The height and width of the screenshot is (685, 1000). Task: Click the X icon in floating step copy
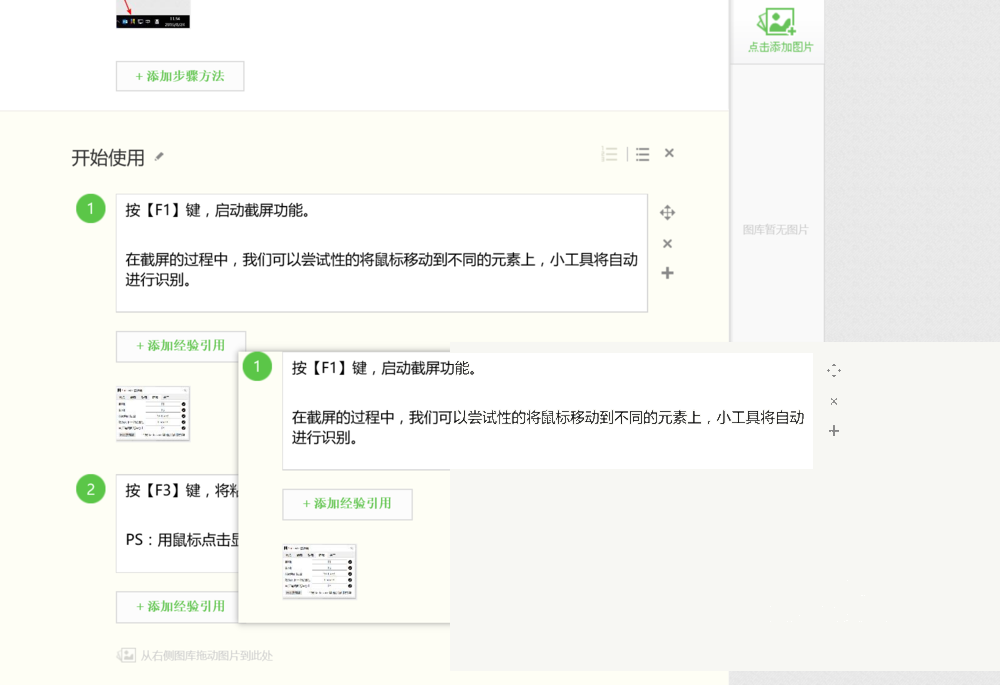[x=834, y=401]
